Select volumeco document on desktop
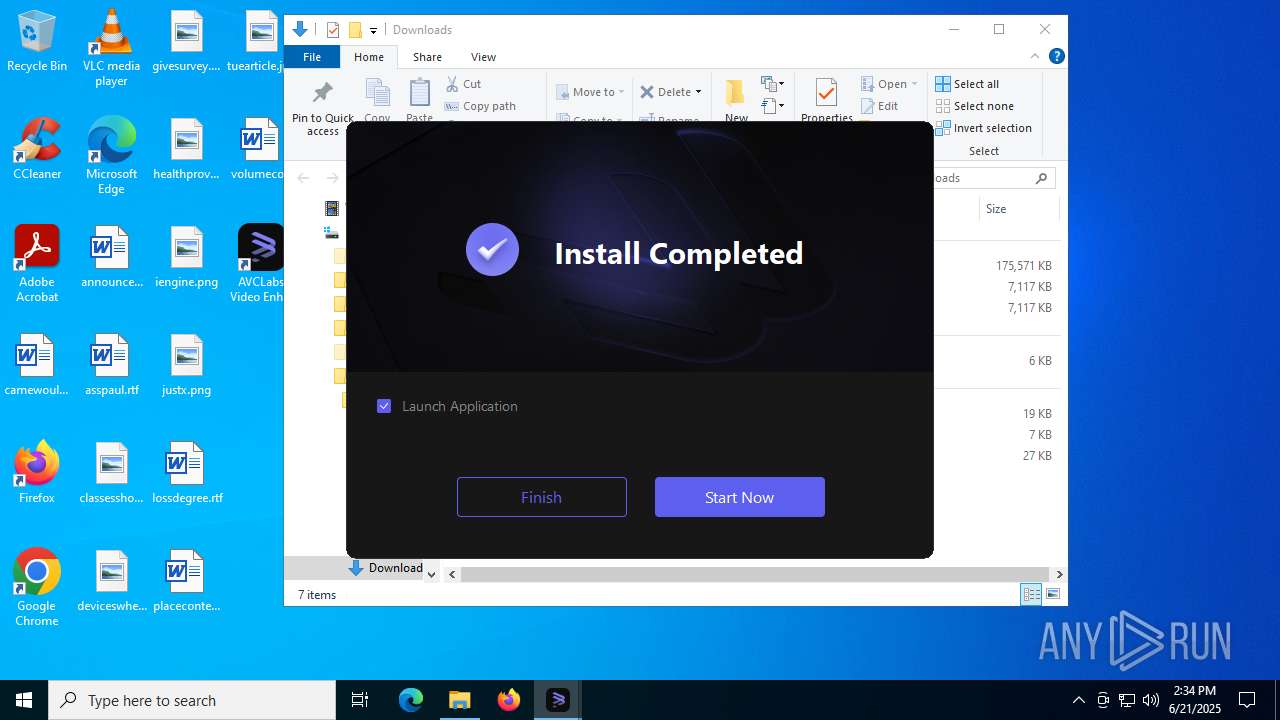The image size is (1280, 720). point(260,149)
